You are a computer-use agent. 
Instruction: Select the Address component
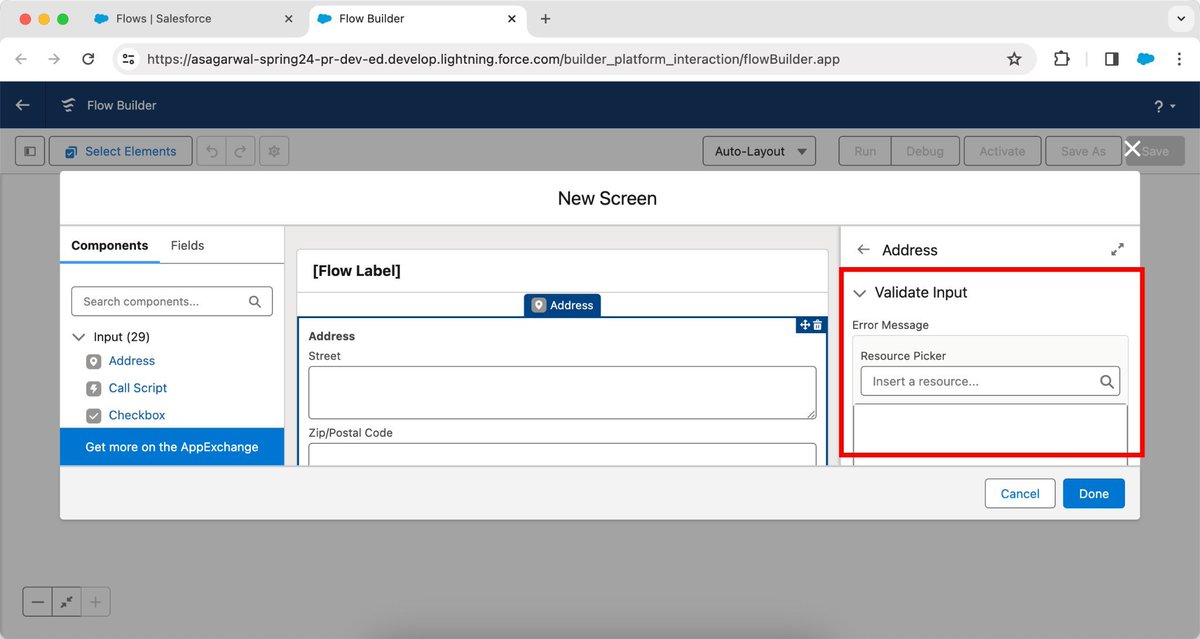coord(132,361)
